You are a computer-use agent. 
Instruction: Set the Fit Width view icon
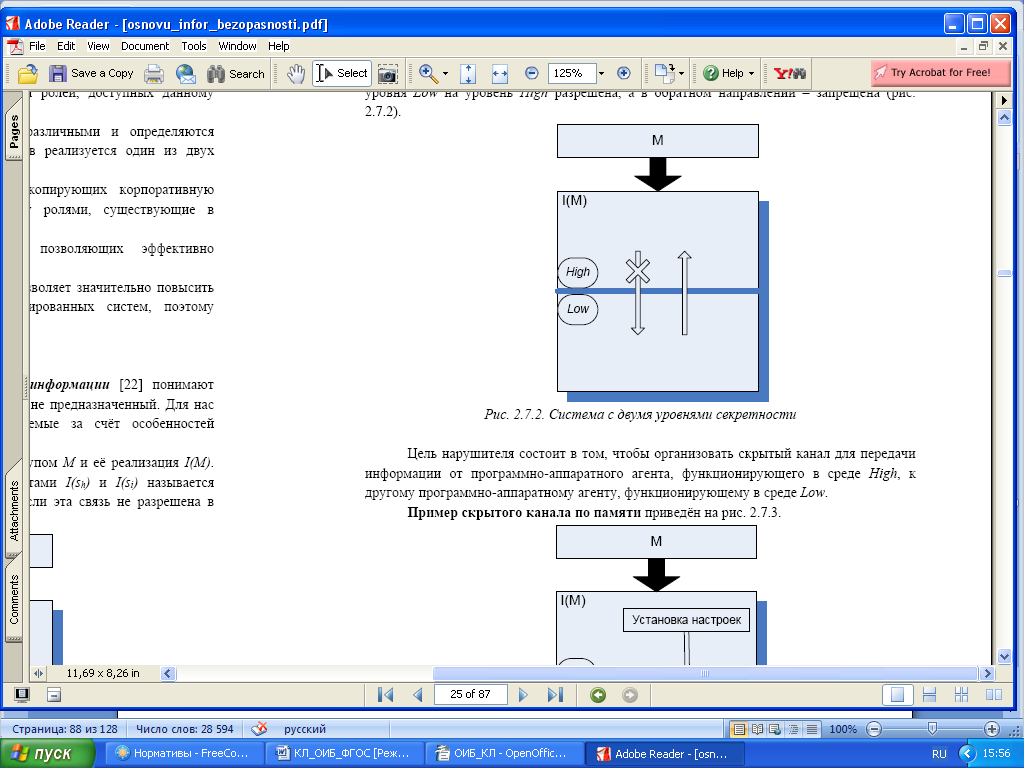click(x=500, y=74)
